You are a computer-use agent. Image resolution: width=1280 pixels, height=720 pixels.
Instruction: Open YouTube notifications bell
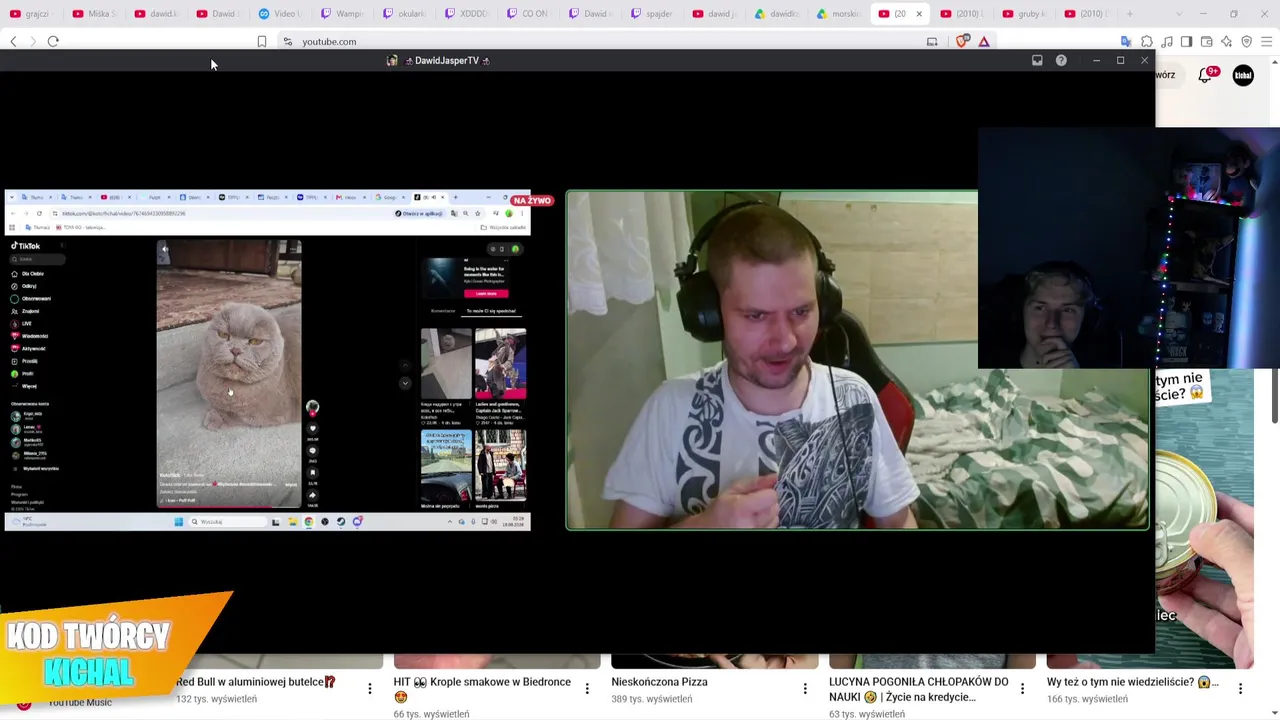coord(1205,75)
